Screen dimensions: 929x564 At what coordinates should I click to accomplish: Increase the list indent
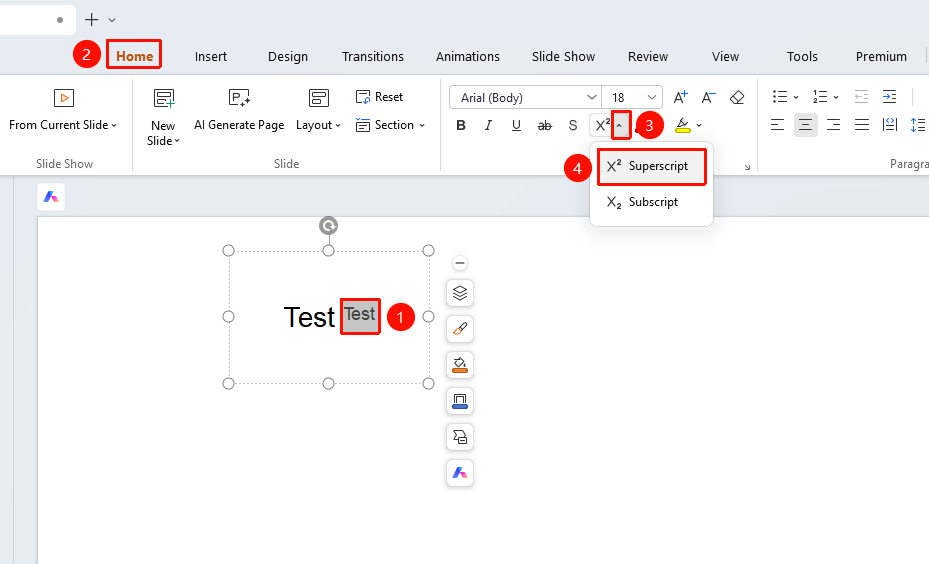pyautogui.click(x=889, y=97)
